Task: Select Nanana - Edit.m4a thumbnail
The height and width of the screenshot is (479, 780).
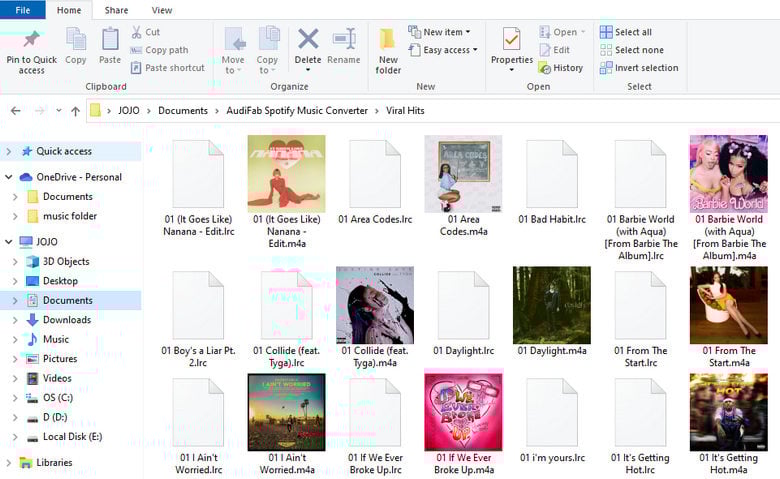Action: (287, 174)
